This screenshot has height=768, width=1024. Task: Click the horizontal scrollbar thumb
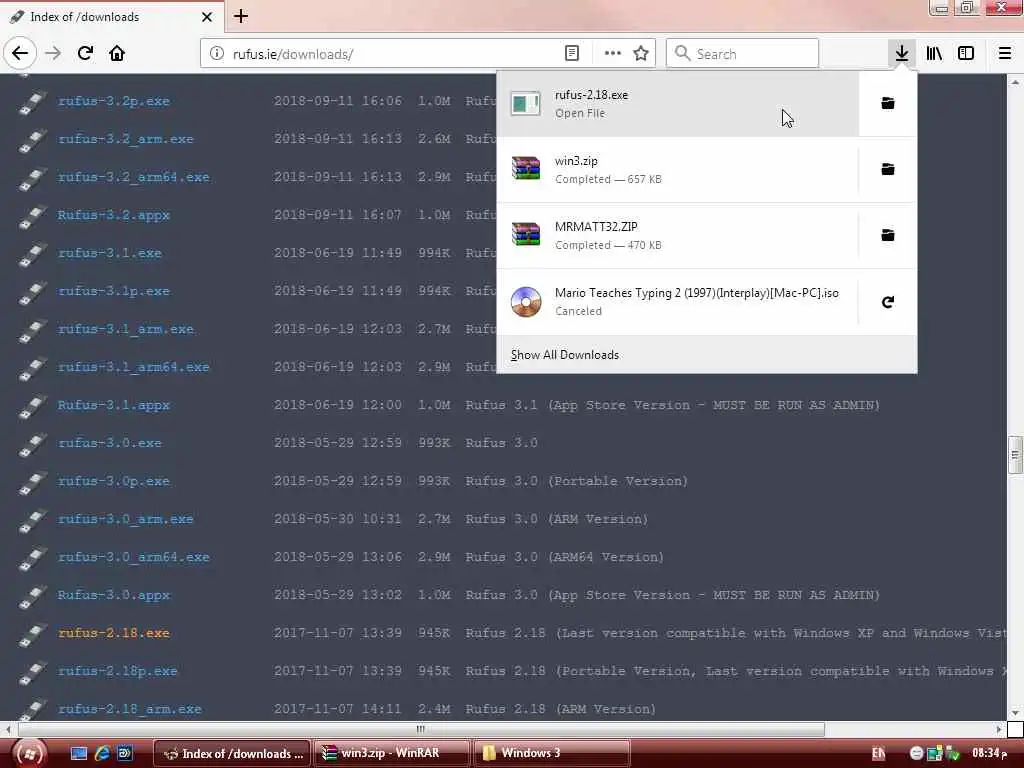[421, 729]
